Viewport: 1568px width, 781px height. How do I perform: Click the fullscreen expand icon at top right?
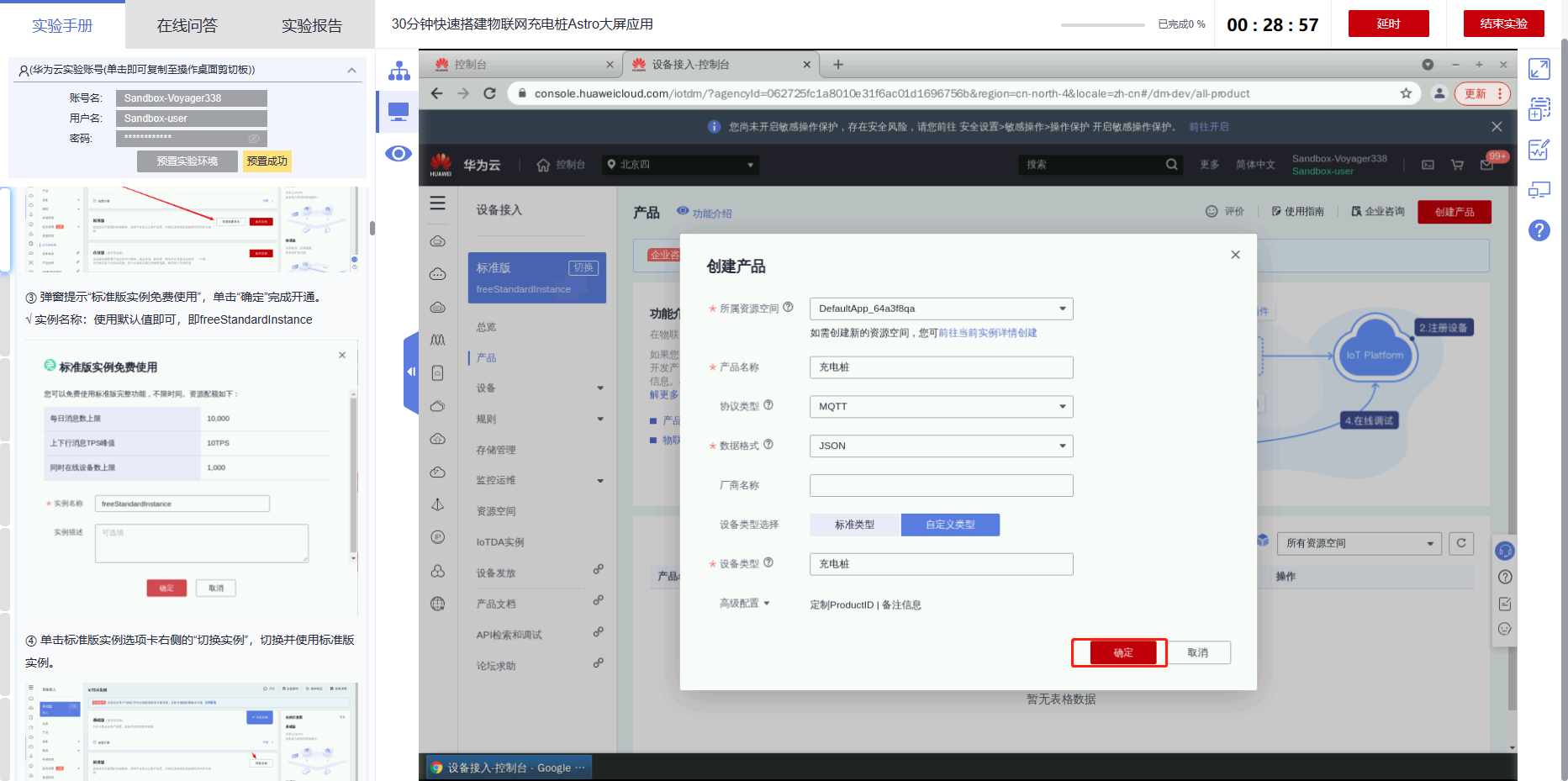pyautogui.click(x=1539, y=69)
